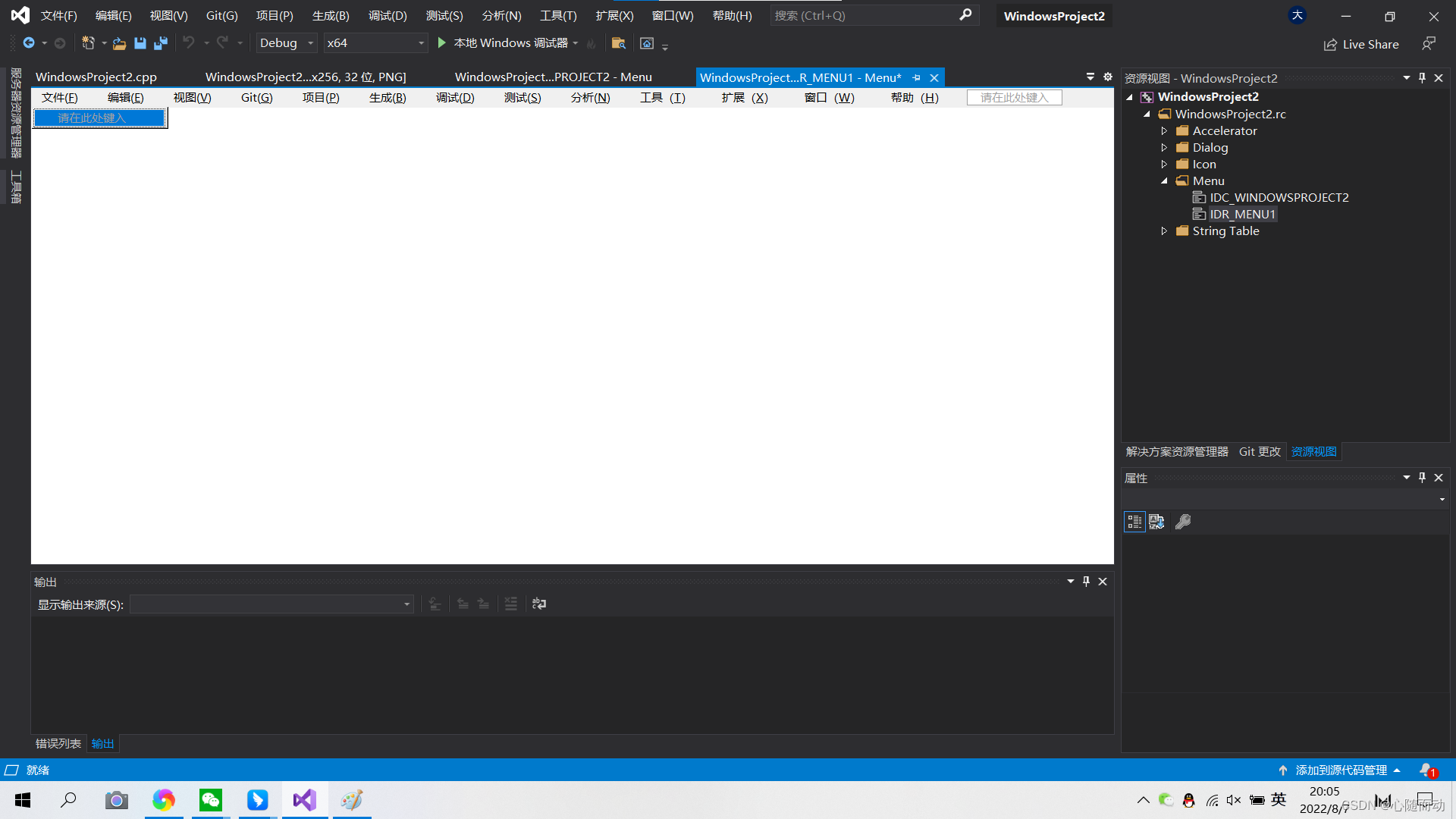This screenshot has height=819, width=1456.
Task: Open the 生成(B) menu in the menu bar
Action: (331, 15)
